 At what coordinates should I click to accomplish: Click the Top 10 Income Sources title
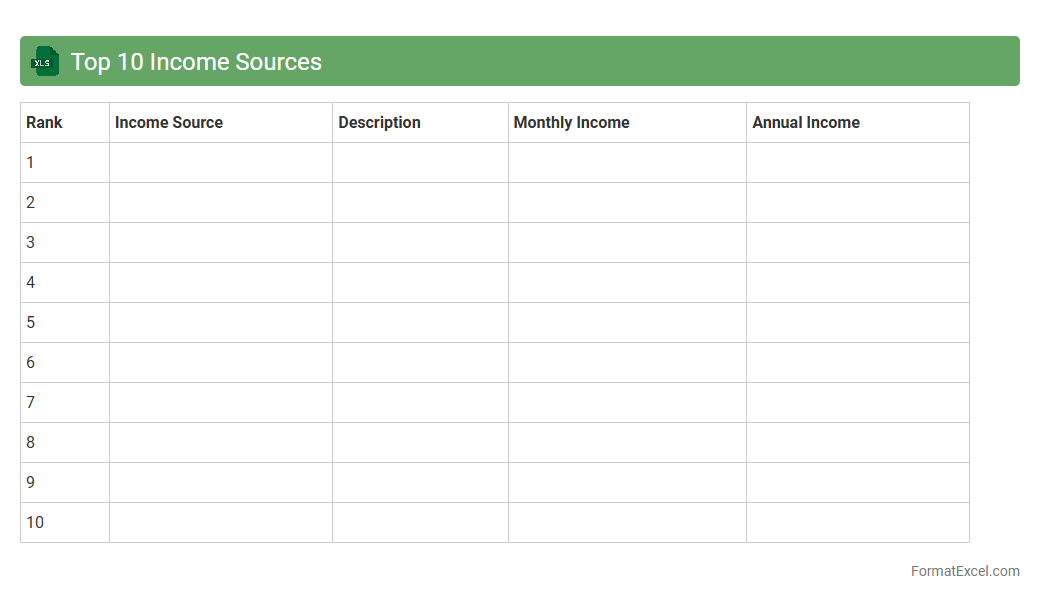point(196,62)
